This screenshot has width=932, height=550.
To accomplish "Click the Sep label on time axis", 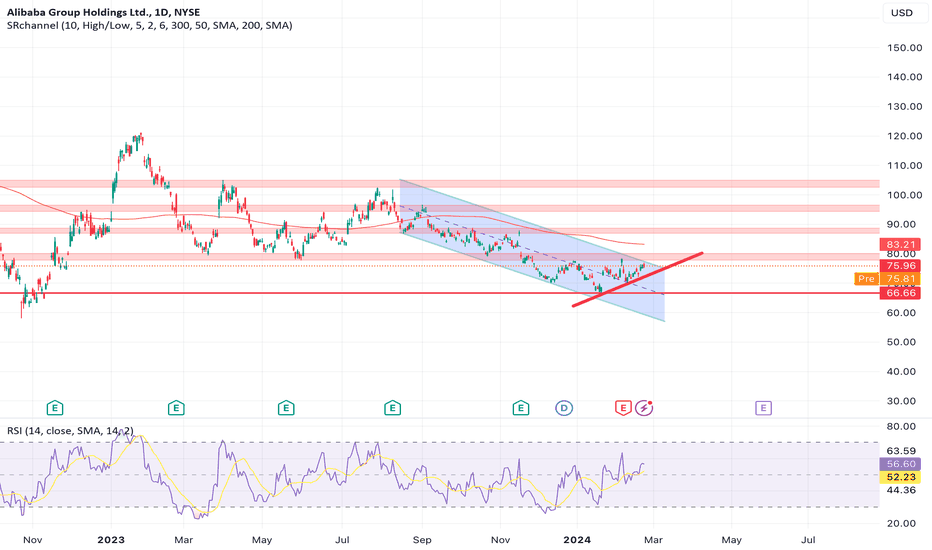I will (x=421, y=540).
